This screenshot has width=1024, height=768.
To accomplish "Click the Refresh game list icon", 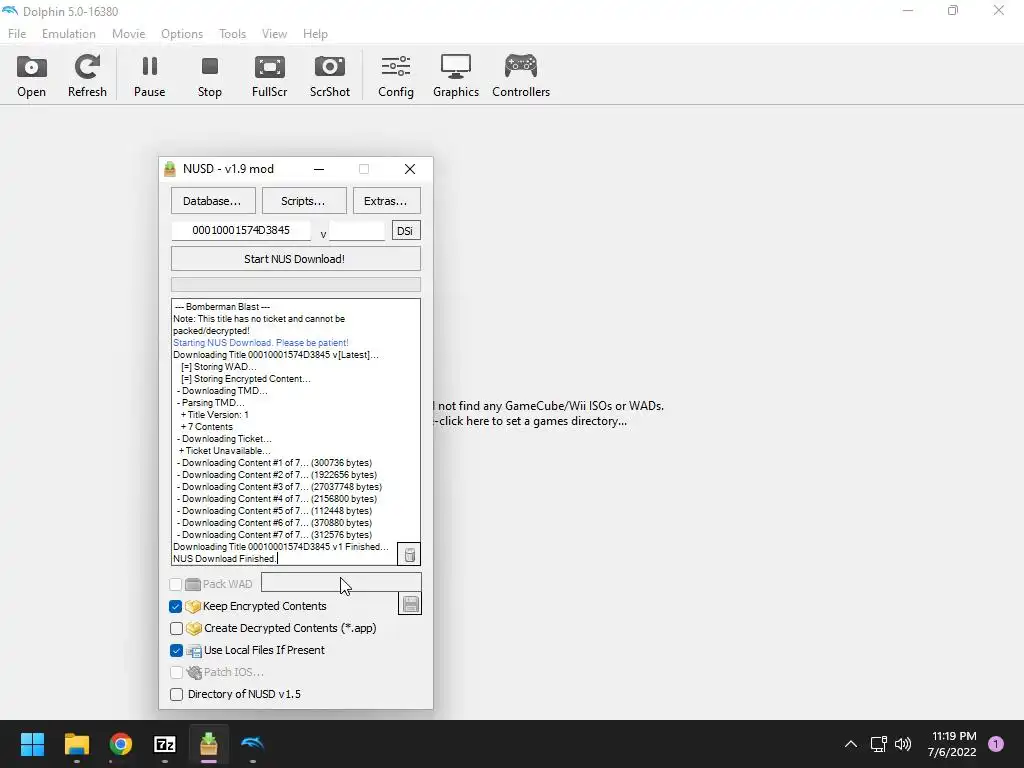I will [x=87, y=76].
